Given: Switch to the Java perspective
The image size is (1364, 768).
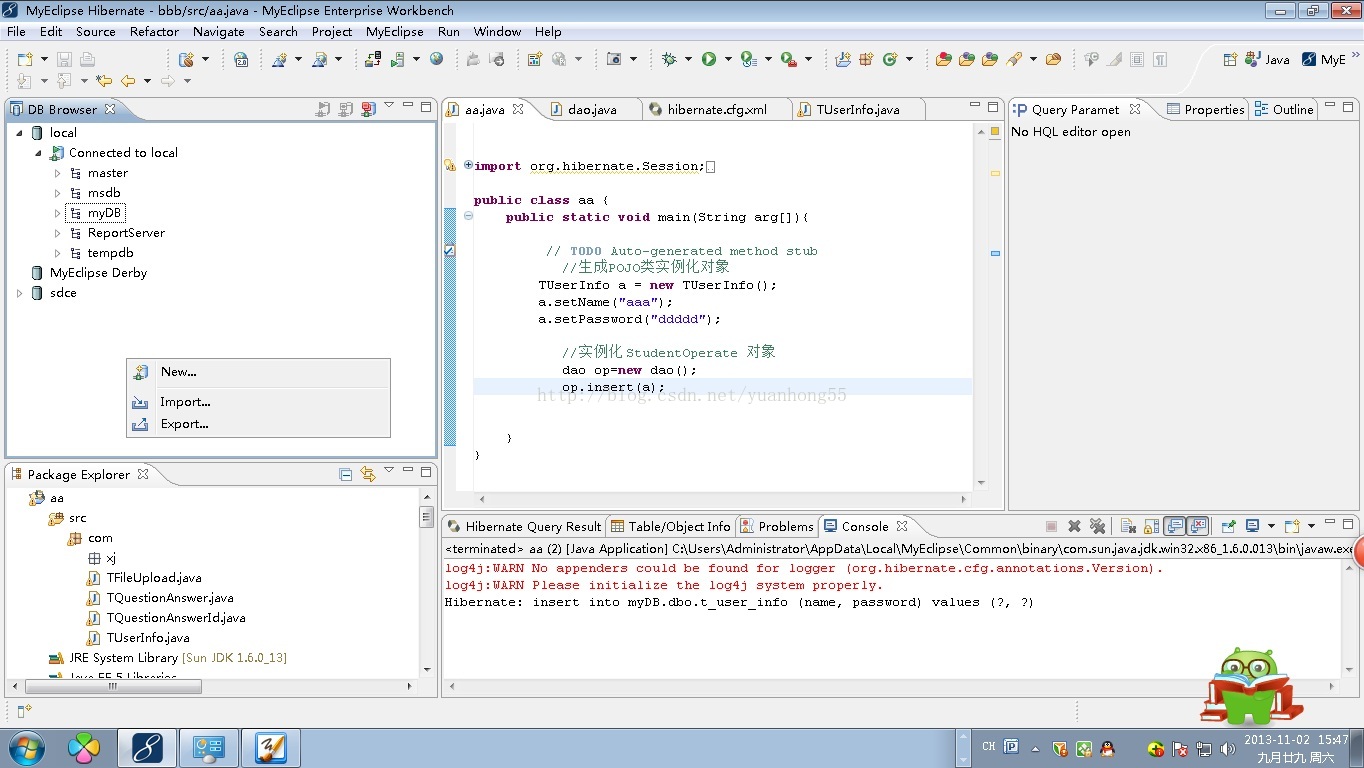Looking at the screenshot, I should pos(1267,60).
